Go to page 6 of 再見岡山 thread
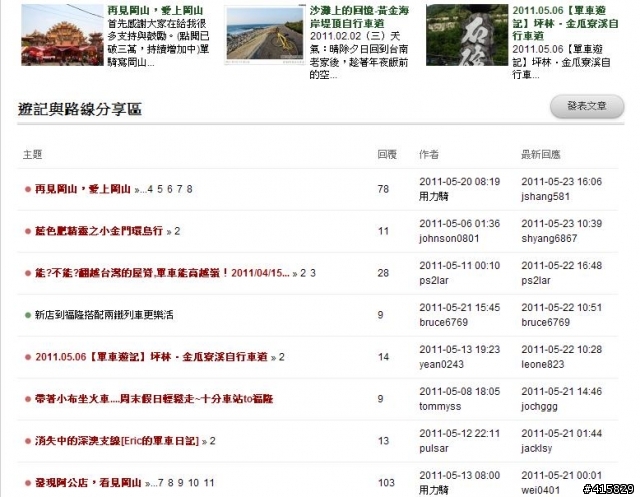640x497 pixels. point(170,189)
